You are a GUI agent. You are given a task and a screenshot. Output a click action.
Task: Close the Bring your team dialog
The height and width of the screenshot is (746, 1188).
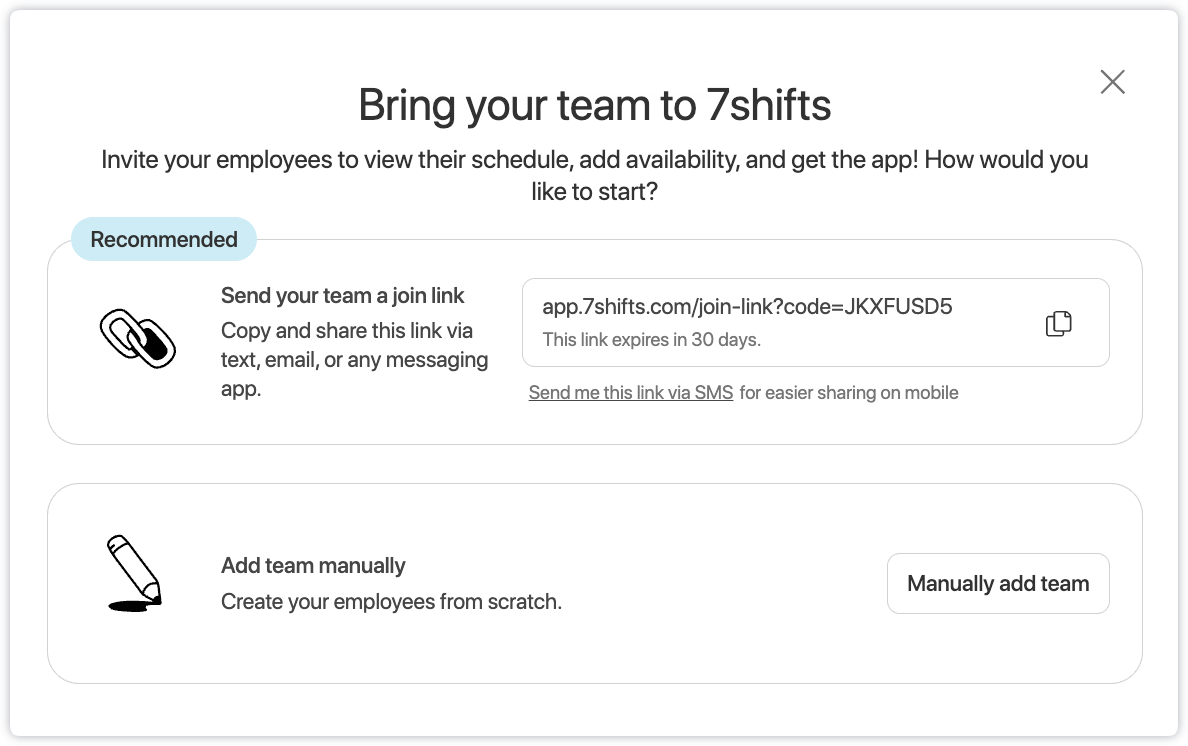point(1112,82)
